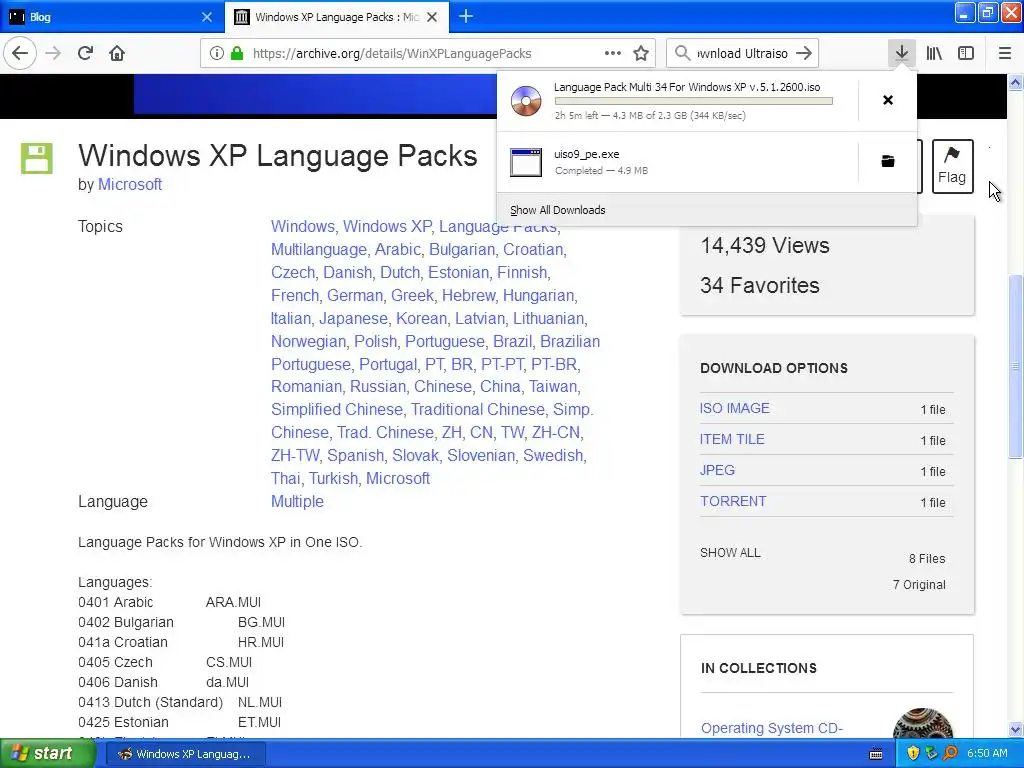Open ITEM TILE download option
The image size is (1024, 768).
tap(732, 440)
